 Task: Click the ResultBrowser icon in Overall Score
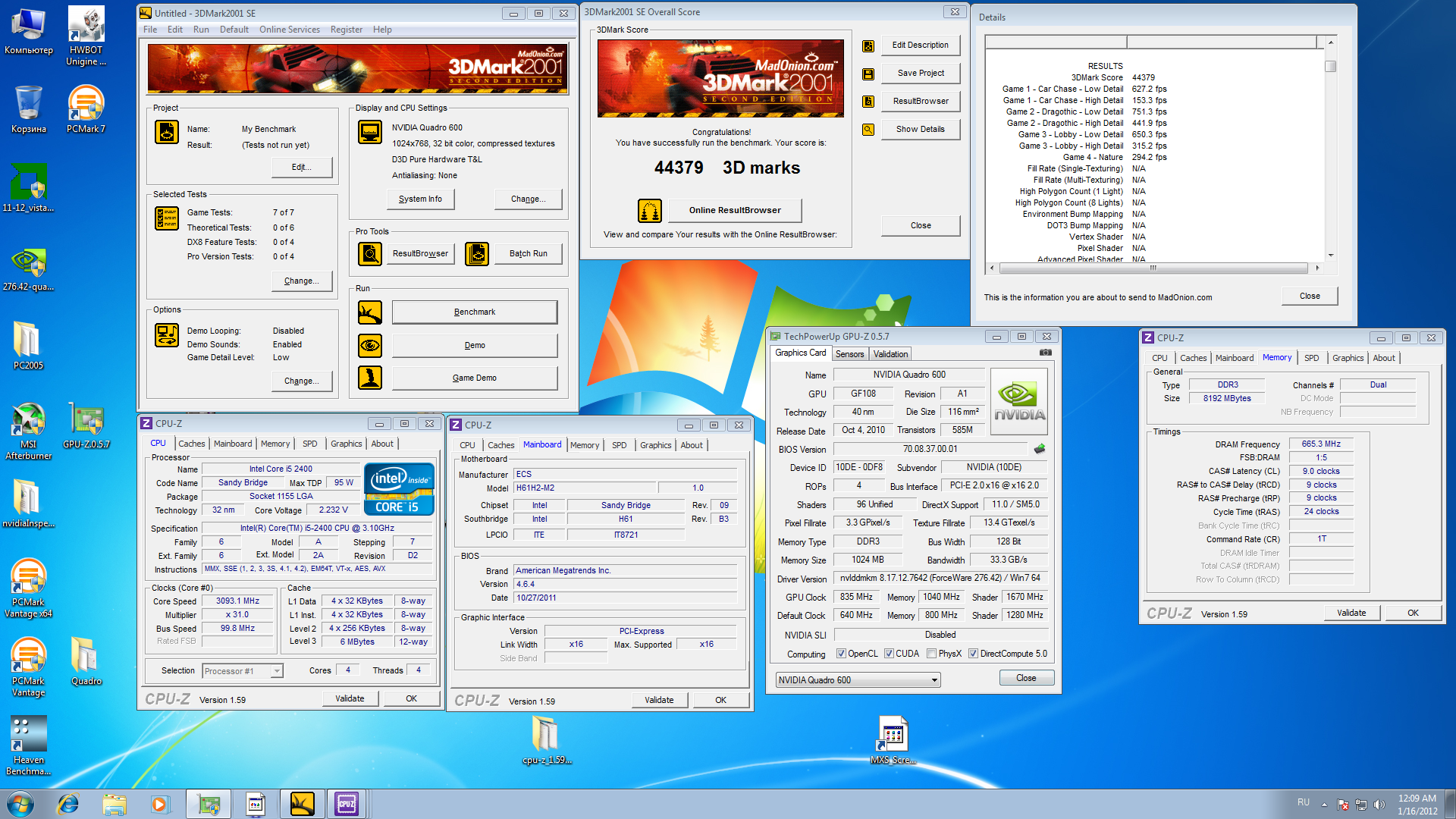click(868, 102)
